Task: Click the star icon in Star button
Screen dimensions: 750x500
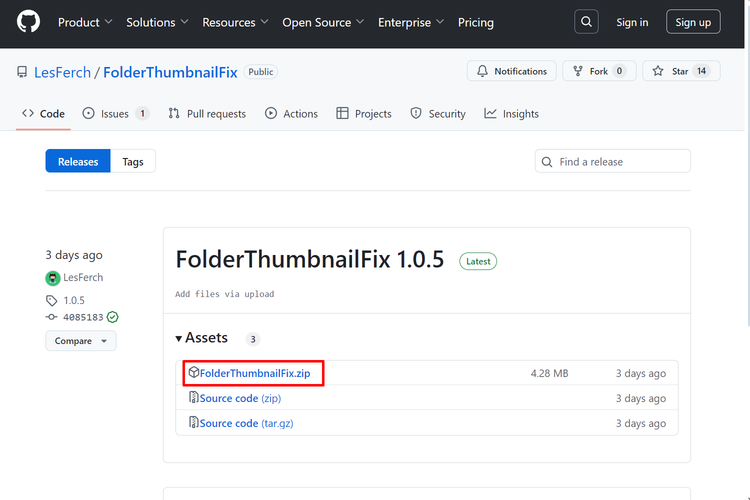Action: click(x=658, y=71)
